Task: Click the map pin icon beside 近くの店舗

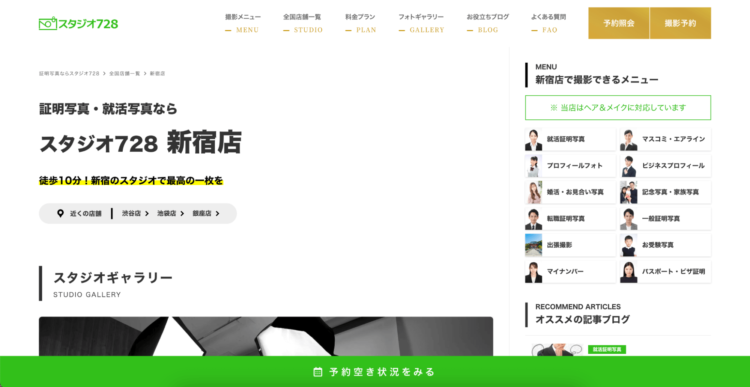Action: (60, 213)
